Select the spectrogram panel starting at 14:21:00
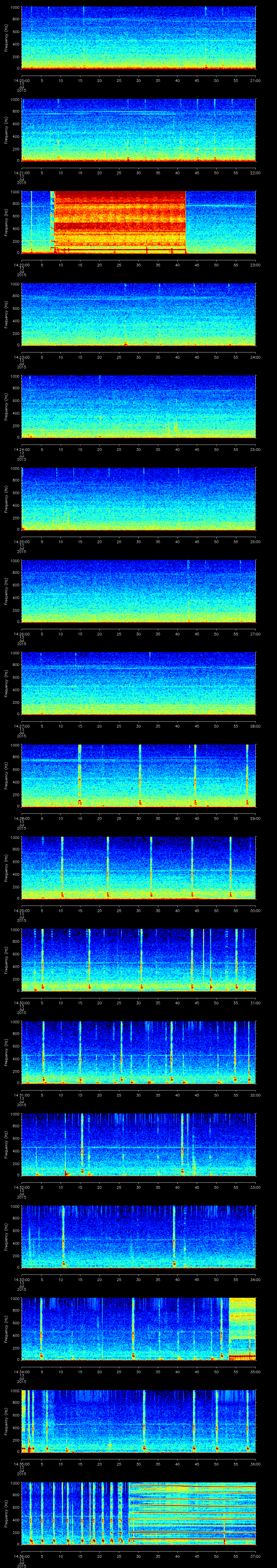Image resolution: width=277 pixels, height=1568 pixels. pyautogui.click(x=138, y=130)
